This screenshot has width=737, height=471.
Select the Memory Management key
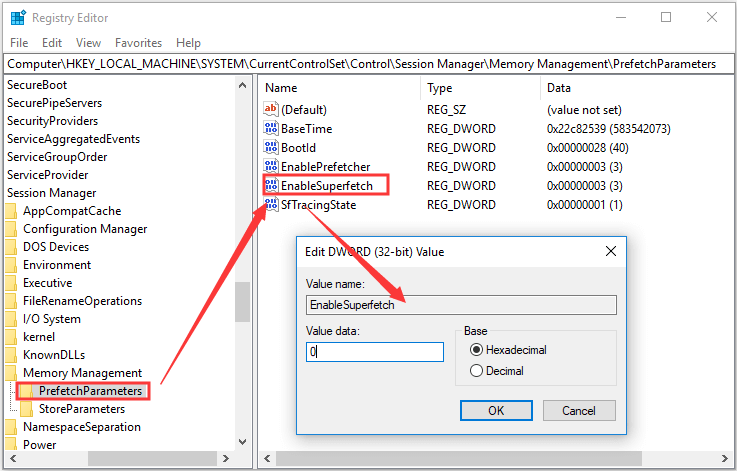82,373
